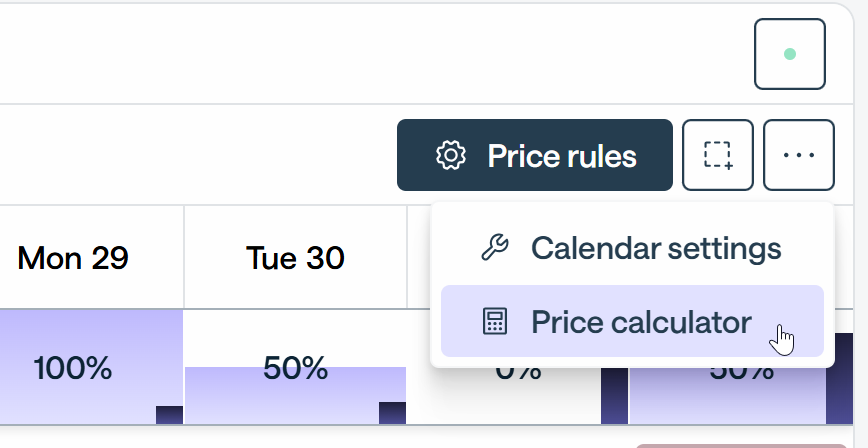Open the Price rules button

point(535,155)
